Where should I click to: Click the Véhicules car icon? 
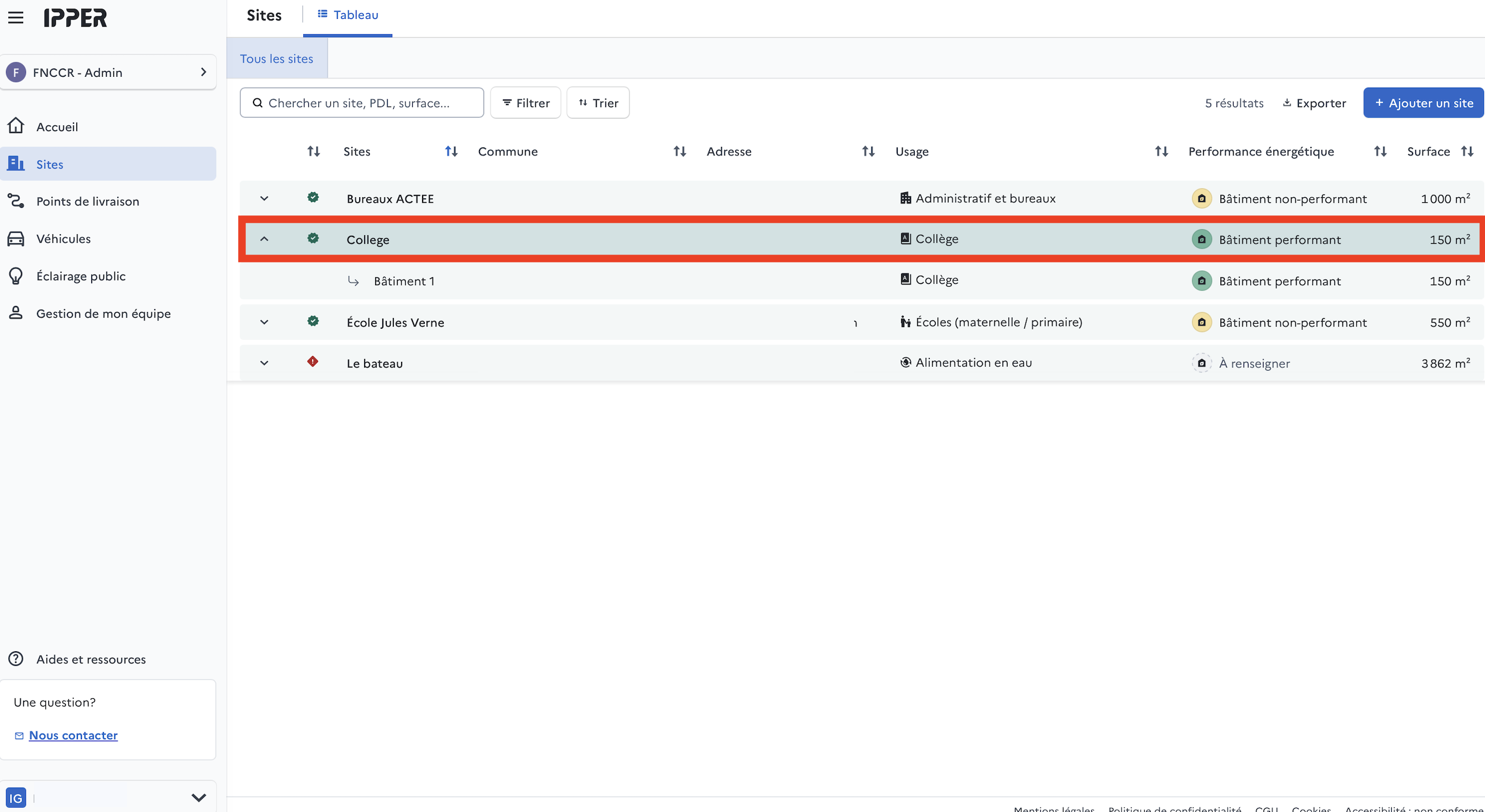click(15, 239)
